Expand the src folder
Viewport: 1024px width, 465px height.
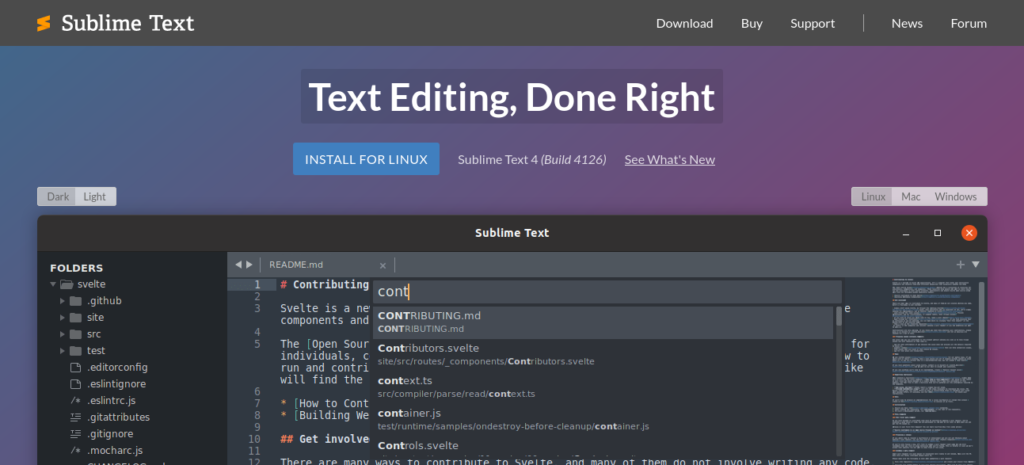click(x=62, y=334)
